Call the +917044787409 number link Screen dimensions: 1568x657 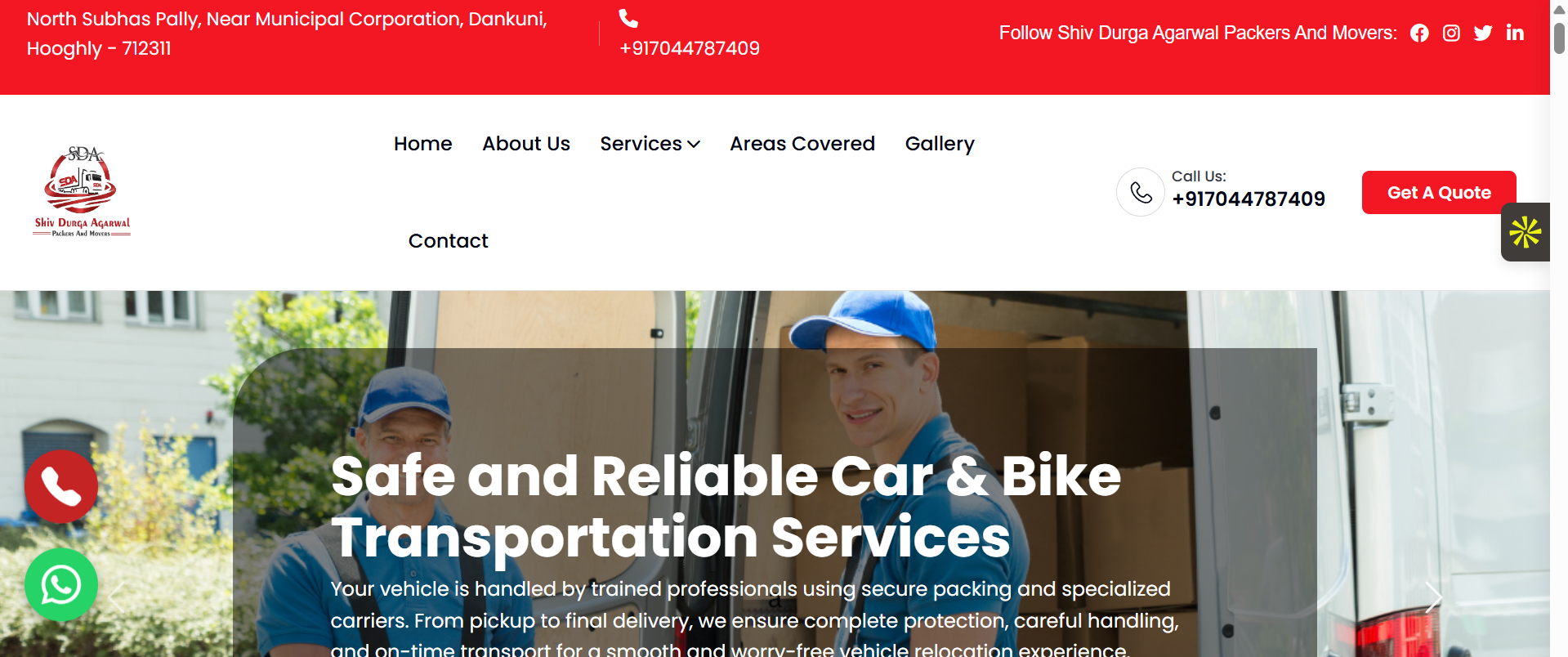coord(1249,199)
